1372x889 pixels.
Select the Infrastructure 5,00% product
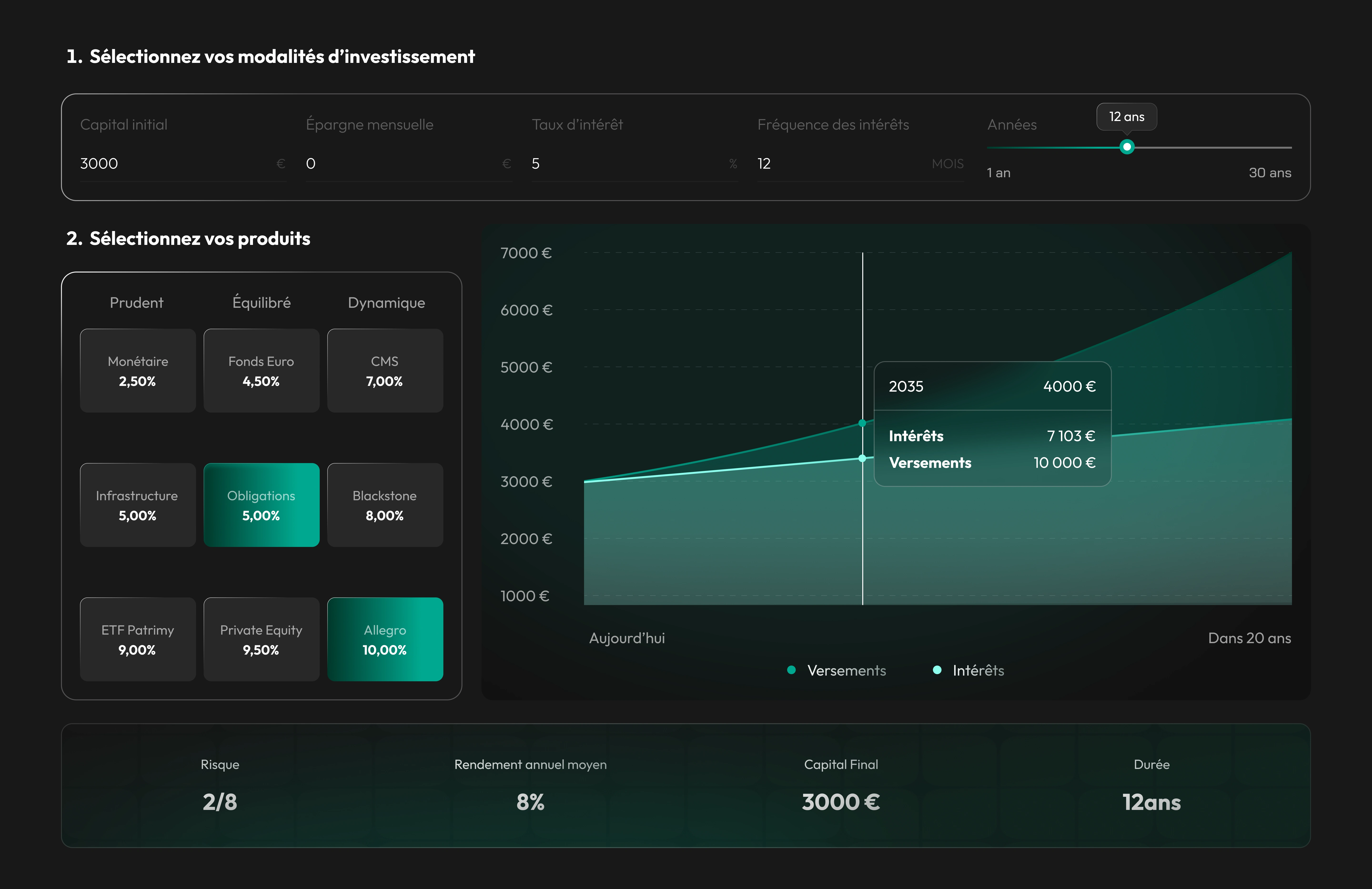137,505
